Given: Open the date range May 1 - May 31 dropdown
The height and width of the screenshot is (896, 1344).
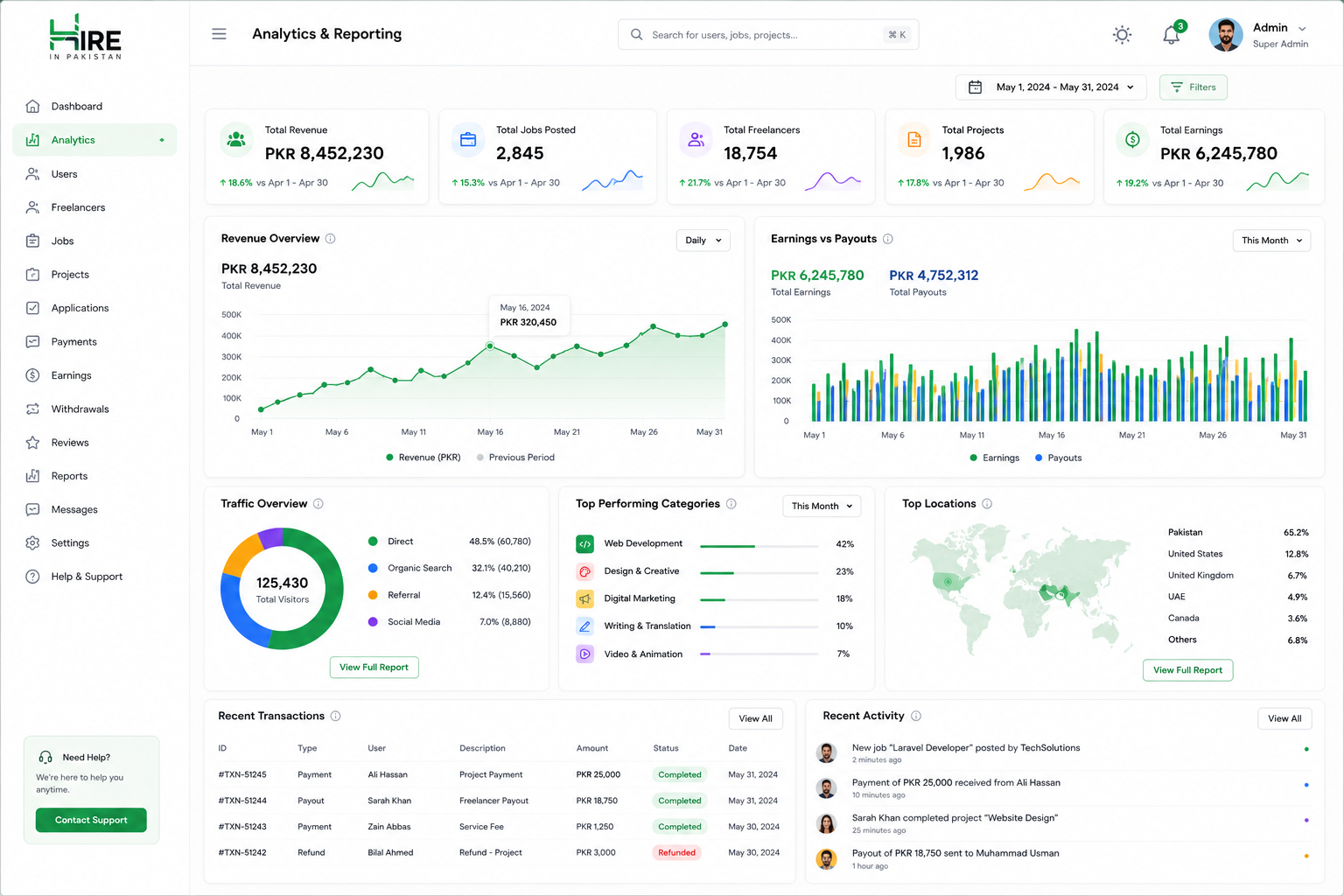Looking at the screenshot, I should 1051,87.
